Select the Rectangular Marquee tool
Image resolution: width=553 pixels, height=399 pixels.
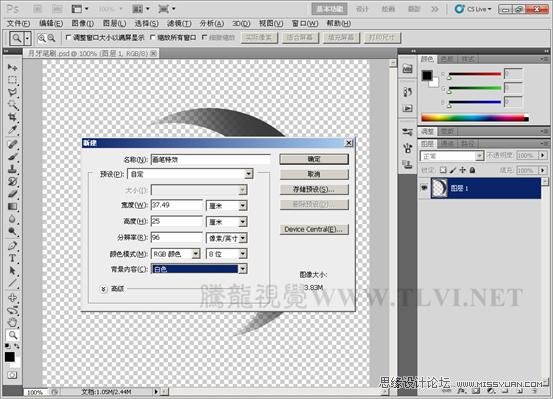click(12, 80)
